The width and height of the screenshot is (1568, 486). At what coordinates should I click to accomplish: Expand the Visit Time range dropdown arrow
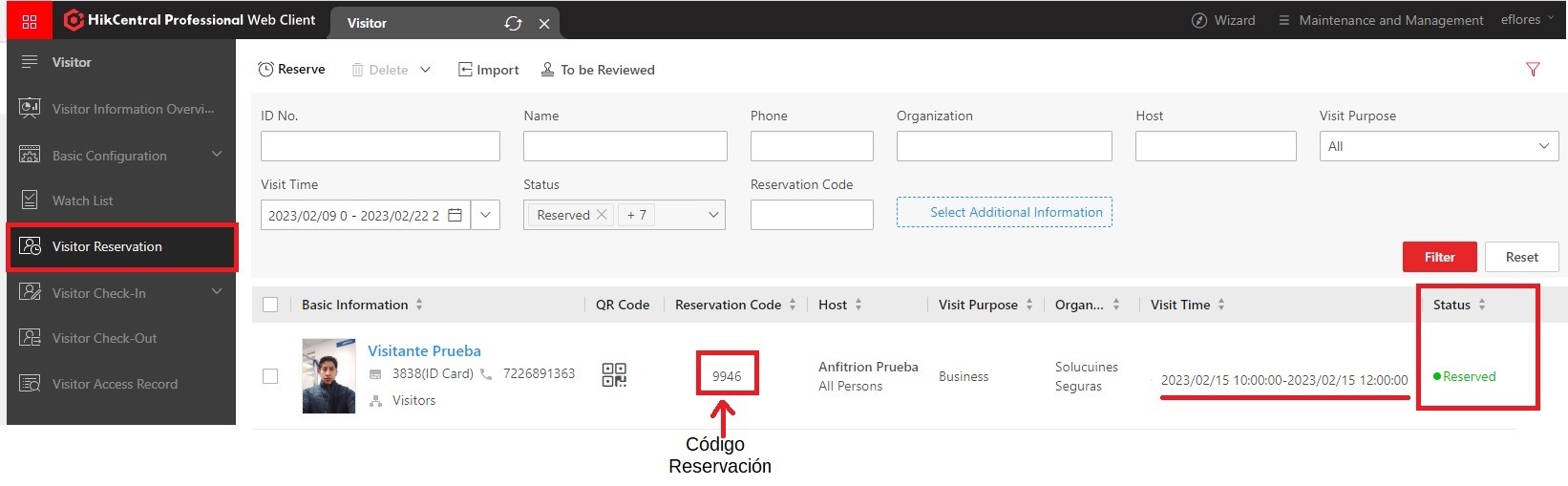tap(485, 215)
